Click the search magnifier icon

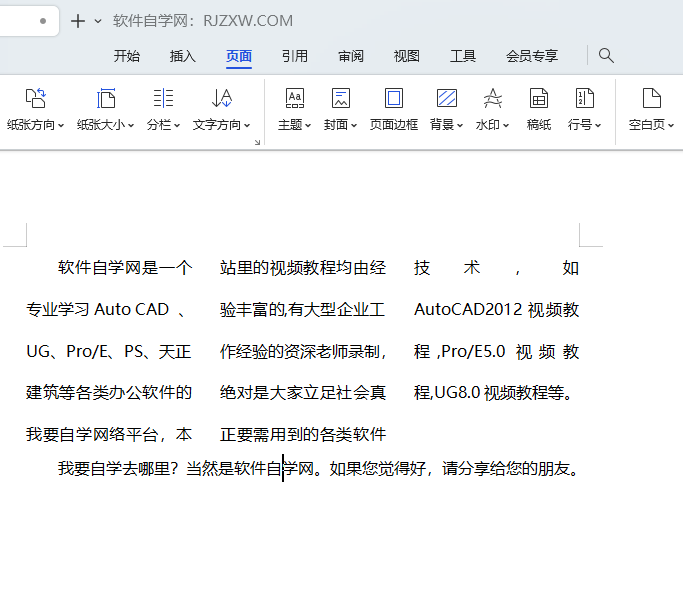tap(606, 56)
